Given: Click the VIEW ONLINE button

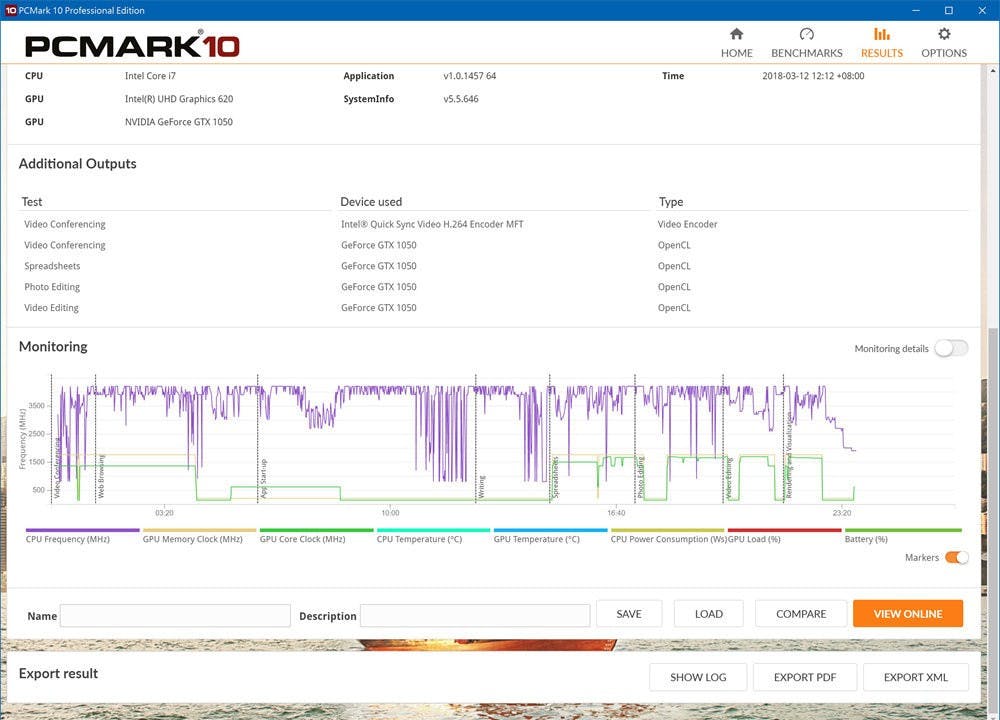Looking at the screenshot, I should [908, 613].
